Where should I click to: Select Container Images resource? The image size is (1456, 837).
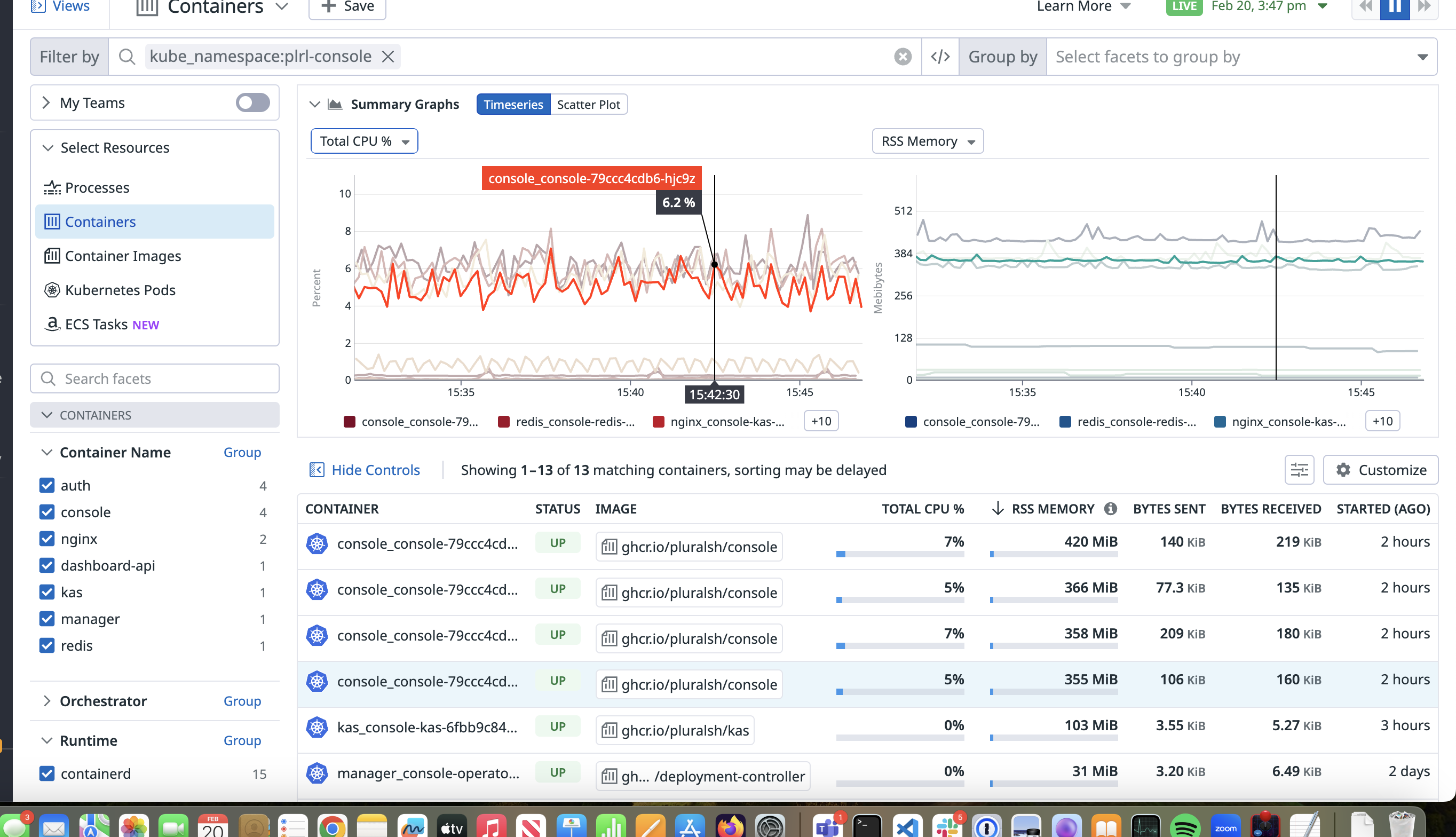click(x=155, y=256)
